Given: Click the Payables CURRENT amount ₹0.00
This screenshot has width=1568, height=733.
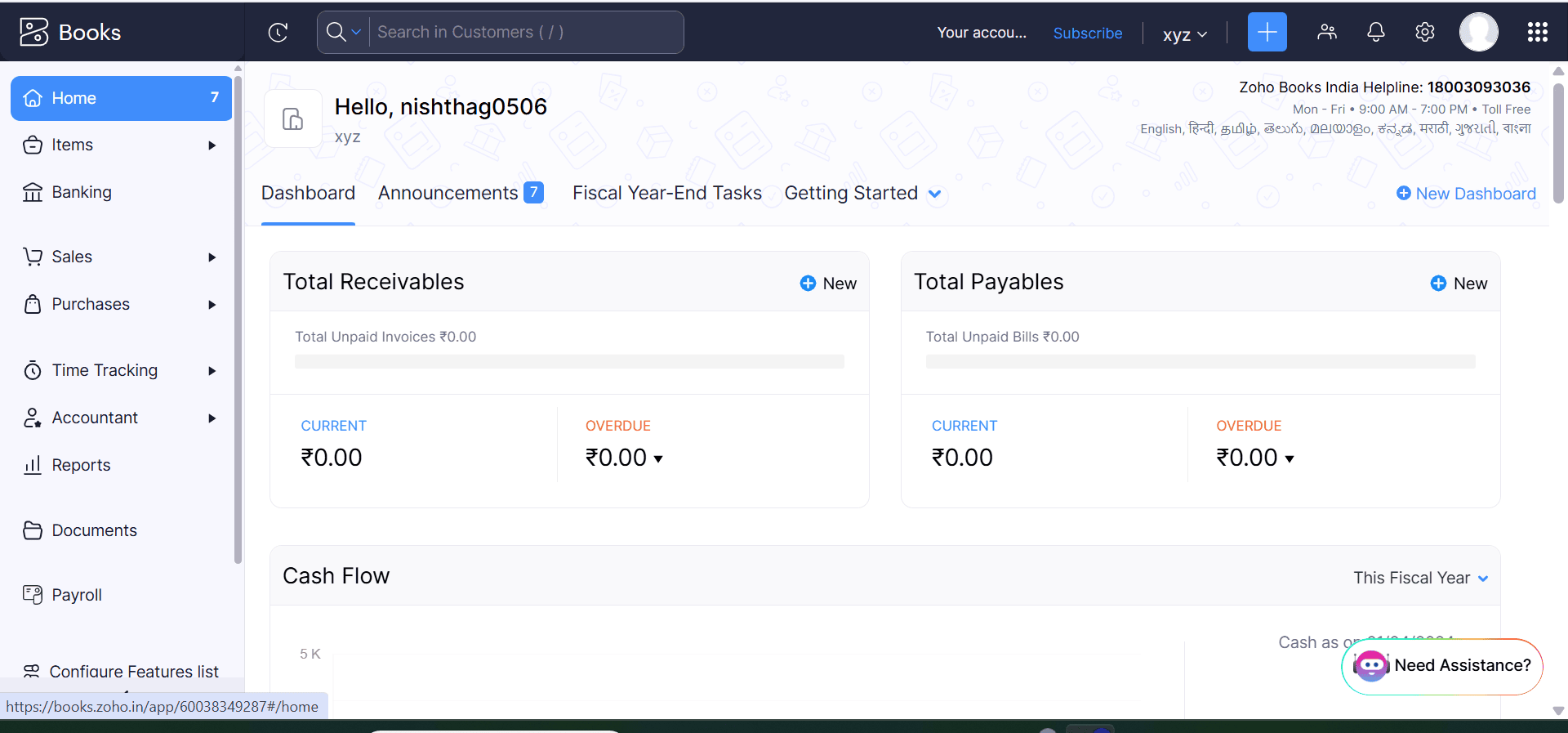Looking at the screenshot, I should click(x=962, y=458).
